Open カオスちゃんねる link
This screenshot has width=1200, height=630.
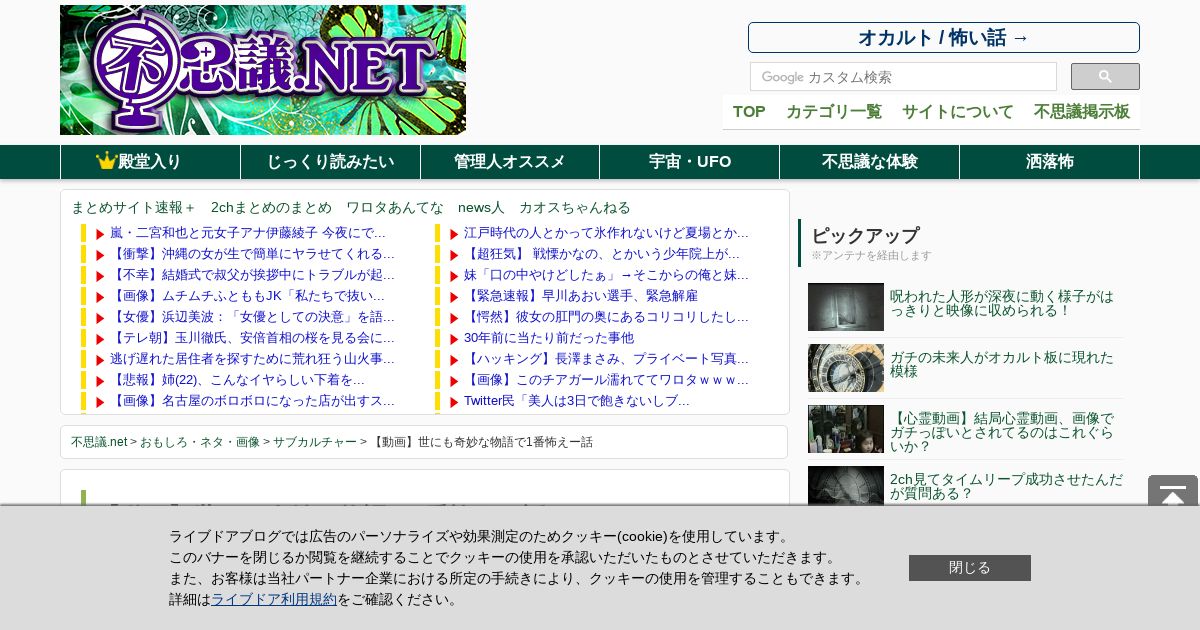click(x=575, y=207)
